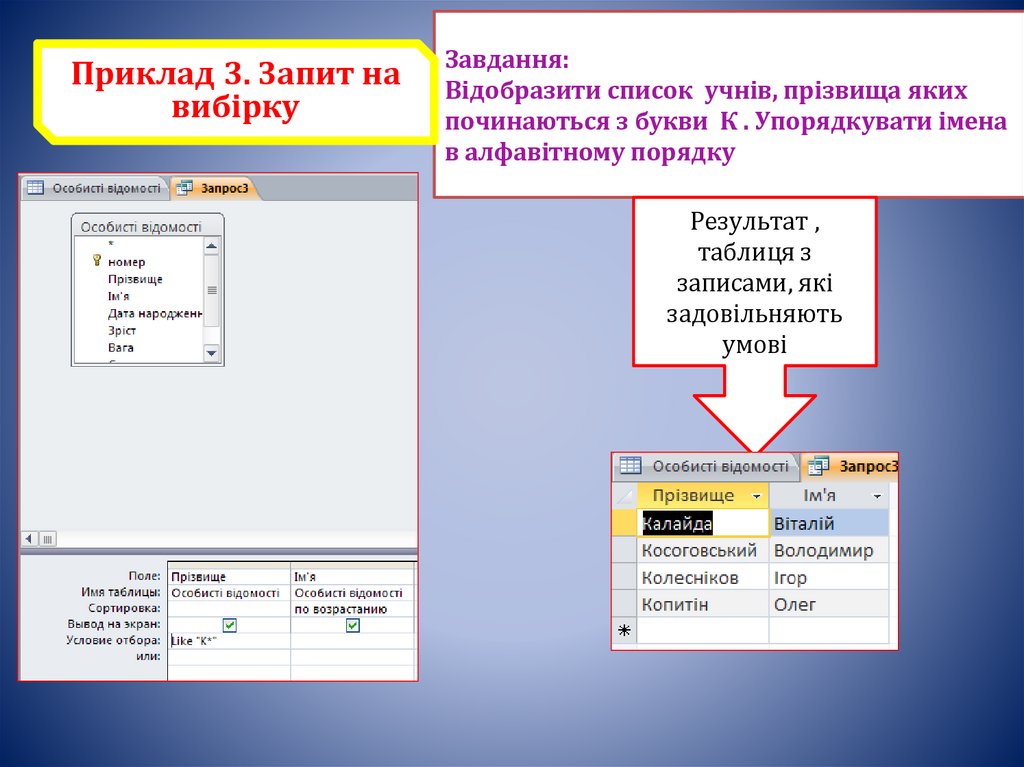The height and width of the screenshot is (767, 1024).
Task: Click the Косоговський cell in results
Action: 703,550
